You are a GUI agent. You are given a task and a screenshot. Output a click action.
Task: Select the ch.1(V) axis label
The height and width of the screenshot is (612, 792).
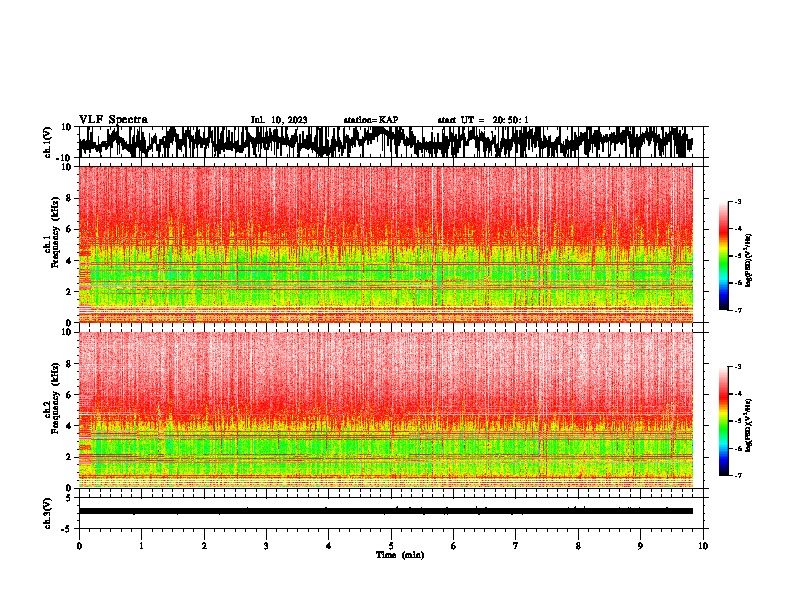tap(48, 142)
